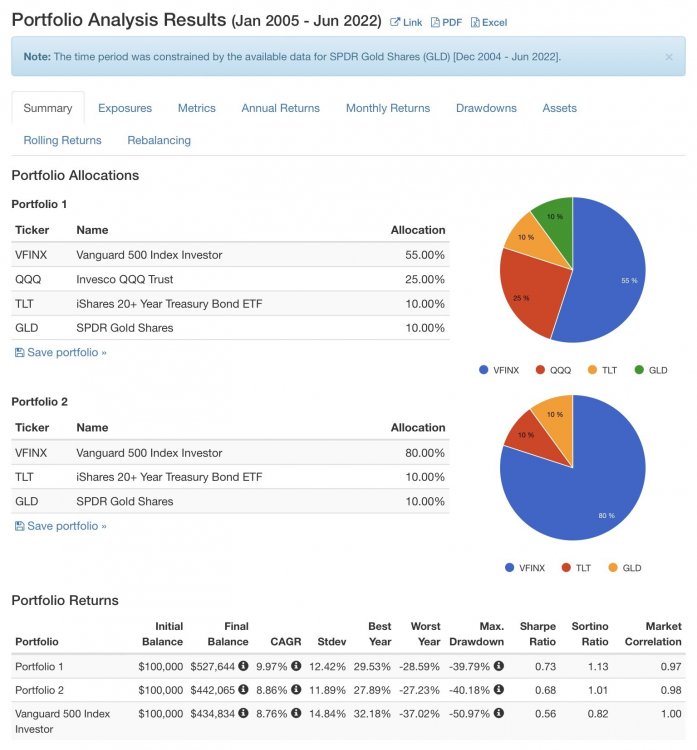Download results as Excel
The width and height of the screenshot is (697, 750).
pyautogui.click(x=488, y=22)
